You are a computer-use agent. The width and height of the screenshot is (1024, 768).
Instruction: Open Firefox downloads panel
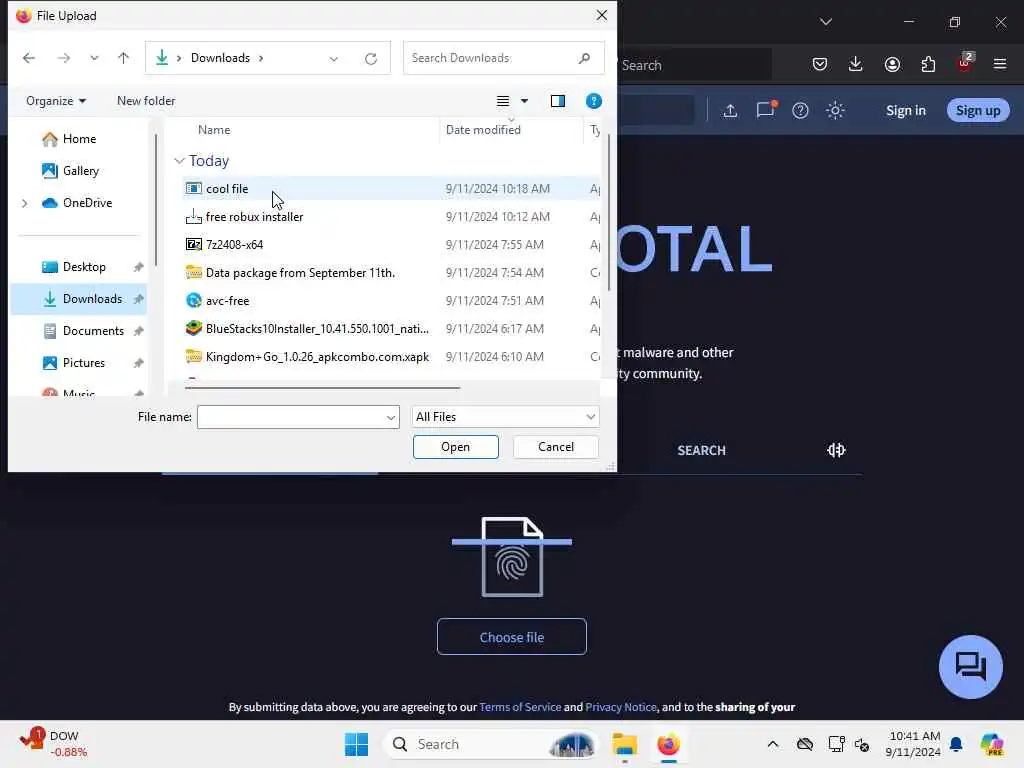coord(856,64)
